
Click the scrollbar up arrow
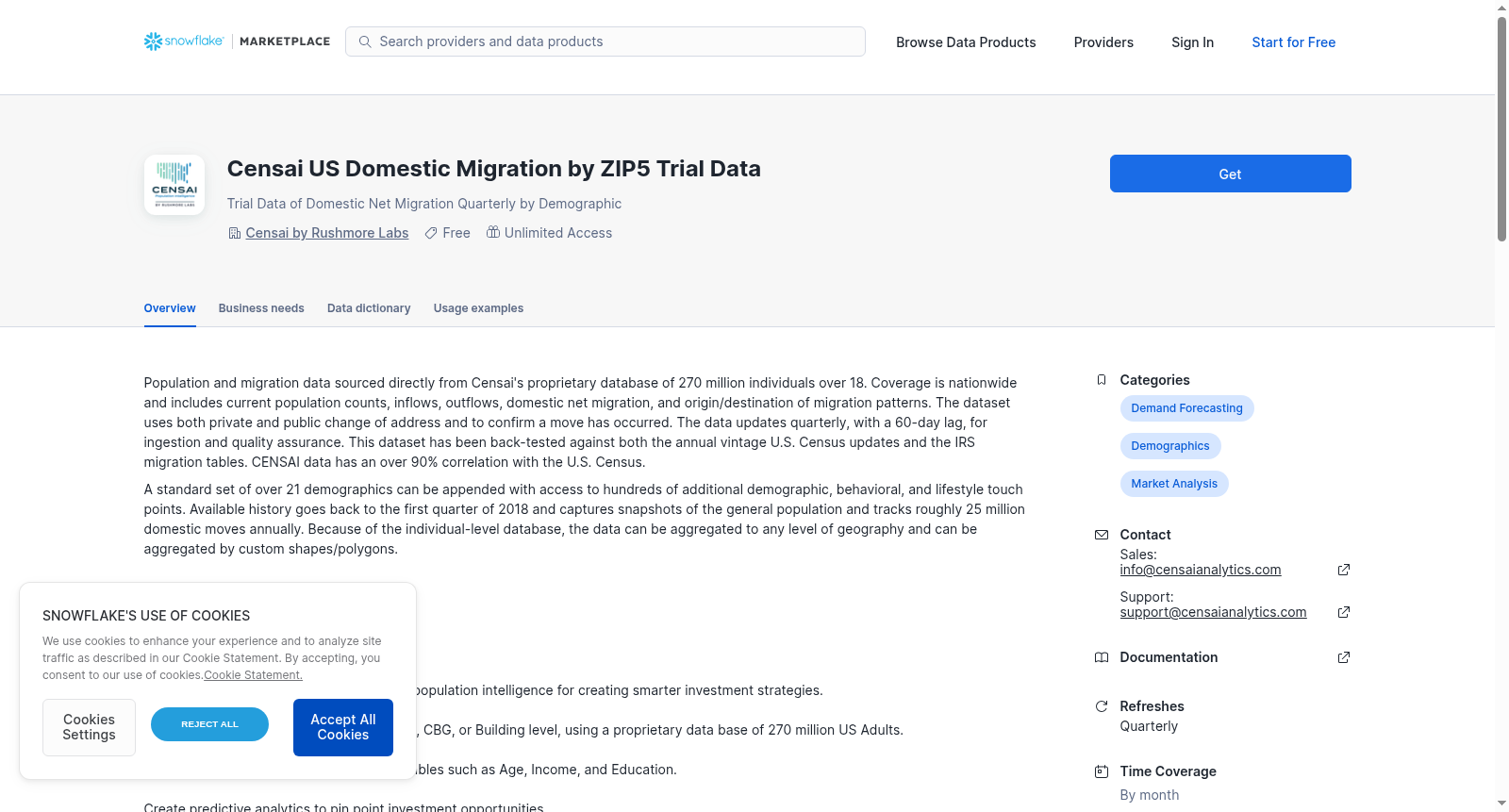[1501, 8]
